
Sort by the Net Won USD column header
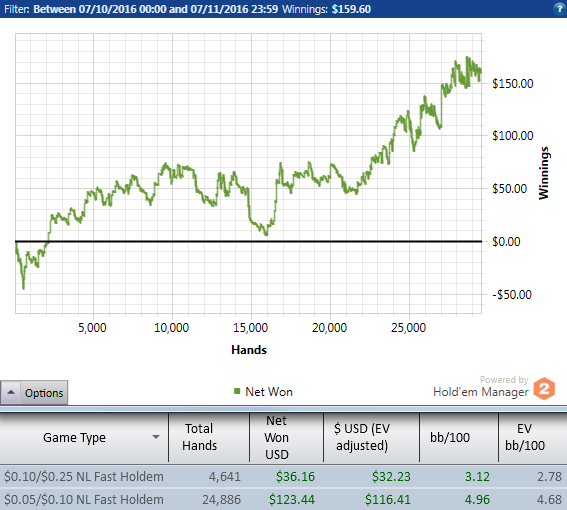point(286,438)
